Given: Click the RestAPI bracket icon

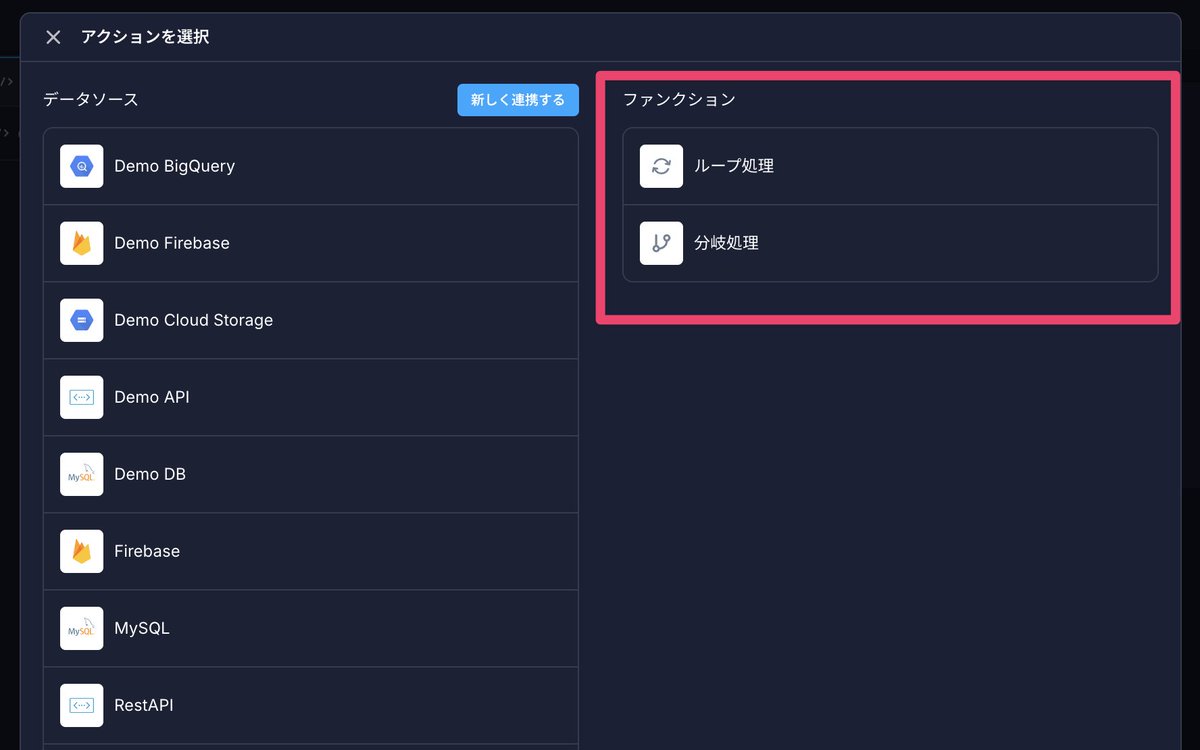Looking at the screenshot, I should [x=81, y=705].
